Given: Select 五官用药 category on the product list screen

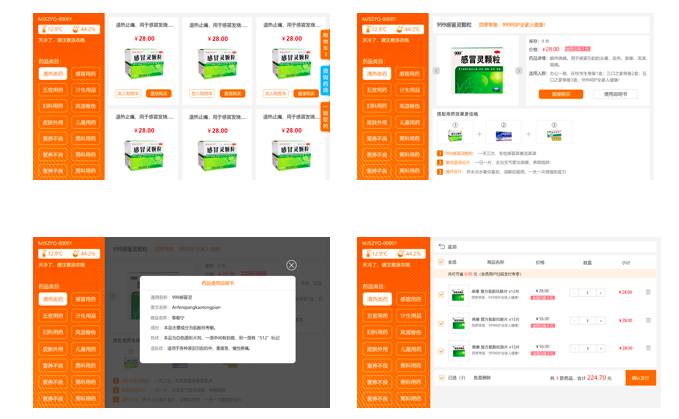Looking at the screenshot, I should coord(53,90).
